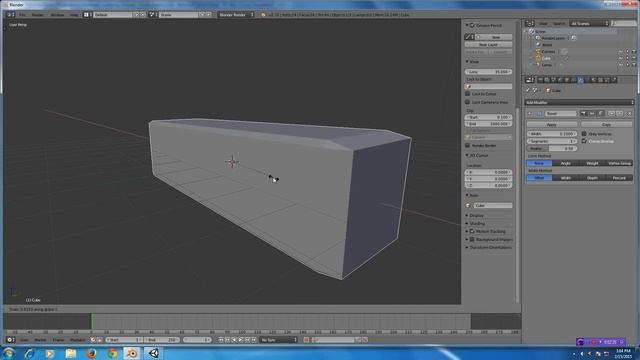Select RenderLayers item in the outliner
This screenshot has height=360, width=640.
point(553,38)
